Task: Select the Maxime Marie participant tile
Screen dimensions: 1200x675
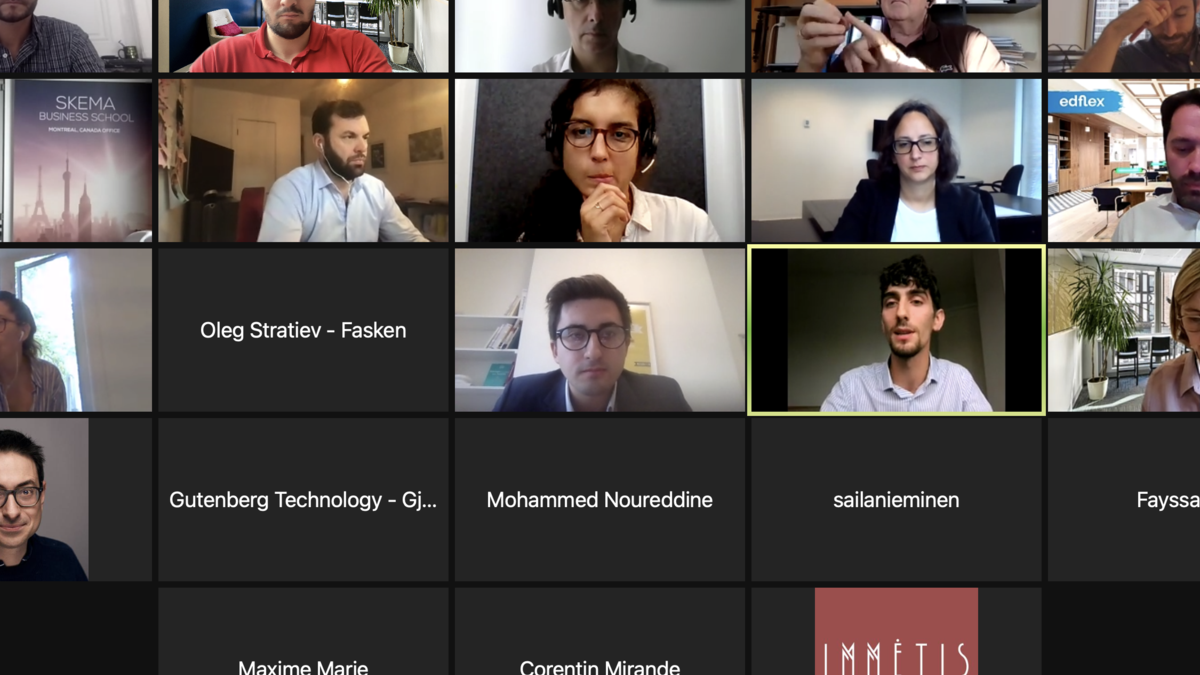Action: pos(303,631)
